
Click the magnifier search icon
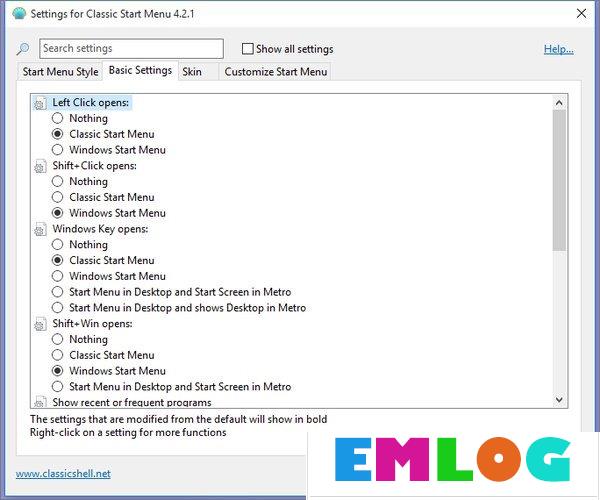(23, 49)
